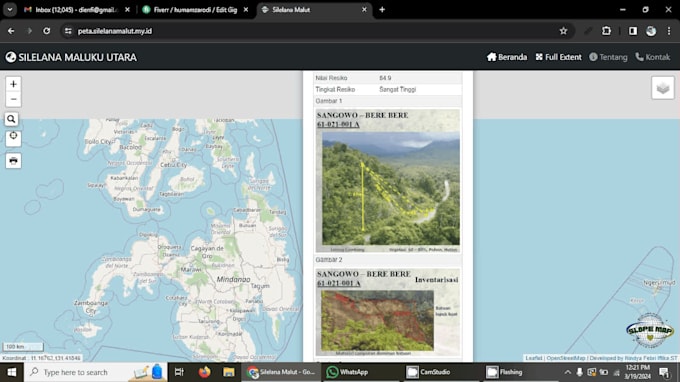The height and width of the screenshot is (382, 680).
Task: Open Chrome's three-dot menu
Action: click(669, 31)
